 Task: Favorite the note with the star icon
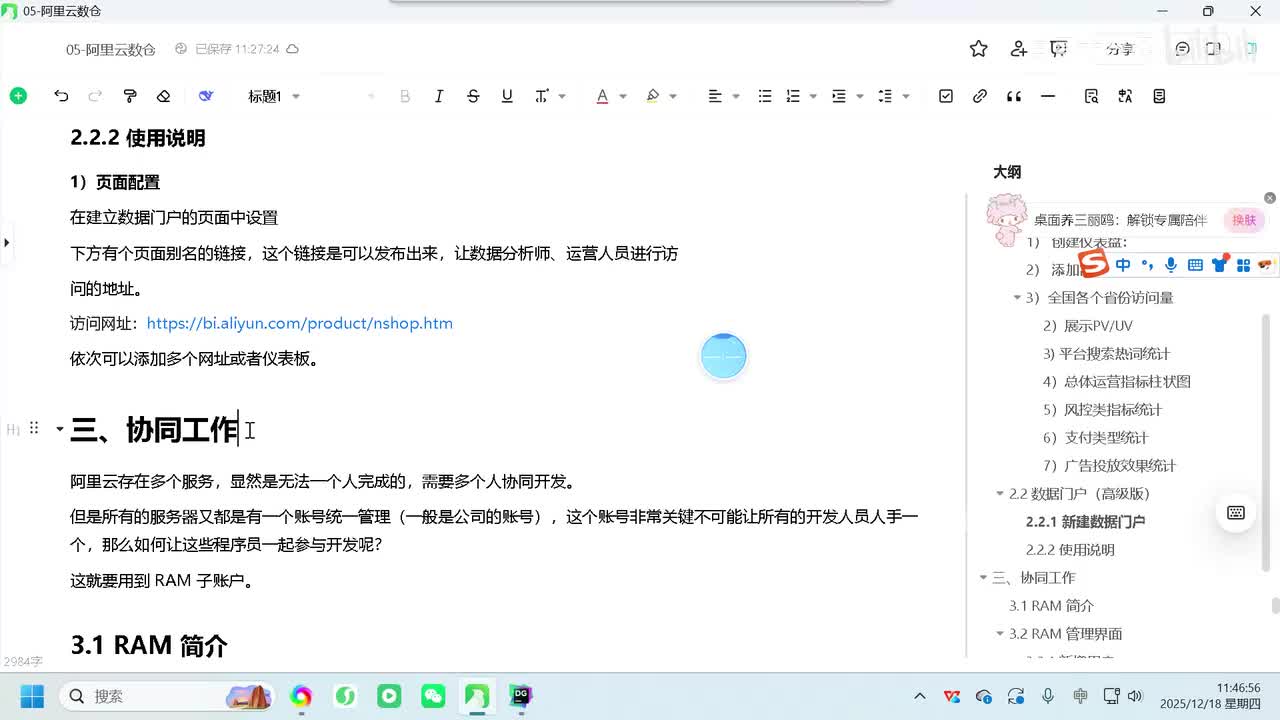click(x=979, y=49)
